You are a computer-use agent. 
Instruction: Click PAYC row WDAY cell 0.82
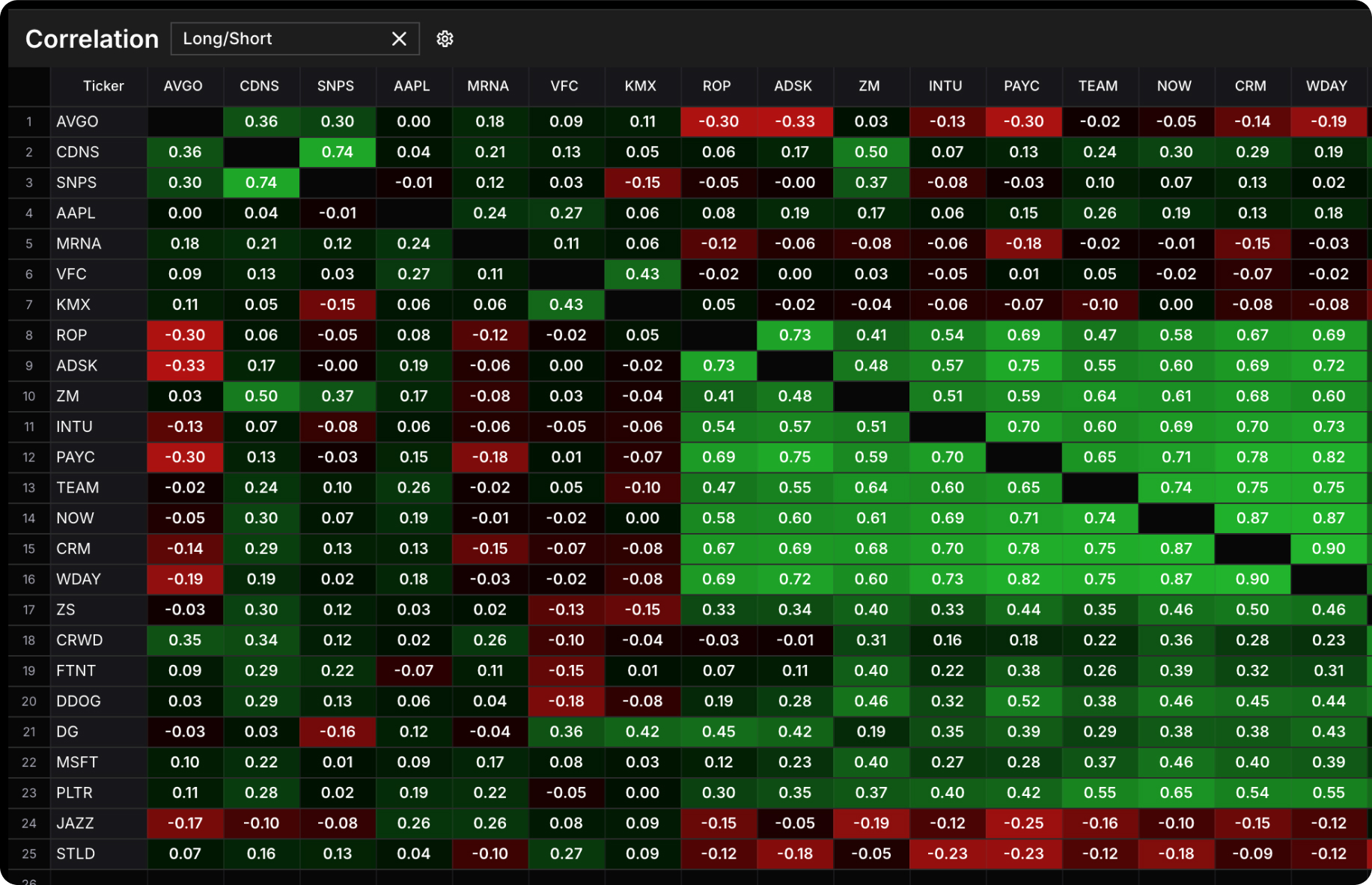click(x=1329, y=457)
